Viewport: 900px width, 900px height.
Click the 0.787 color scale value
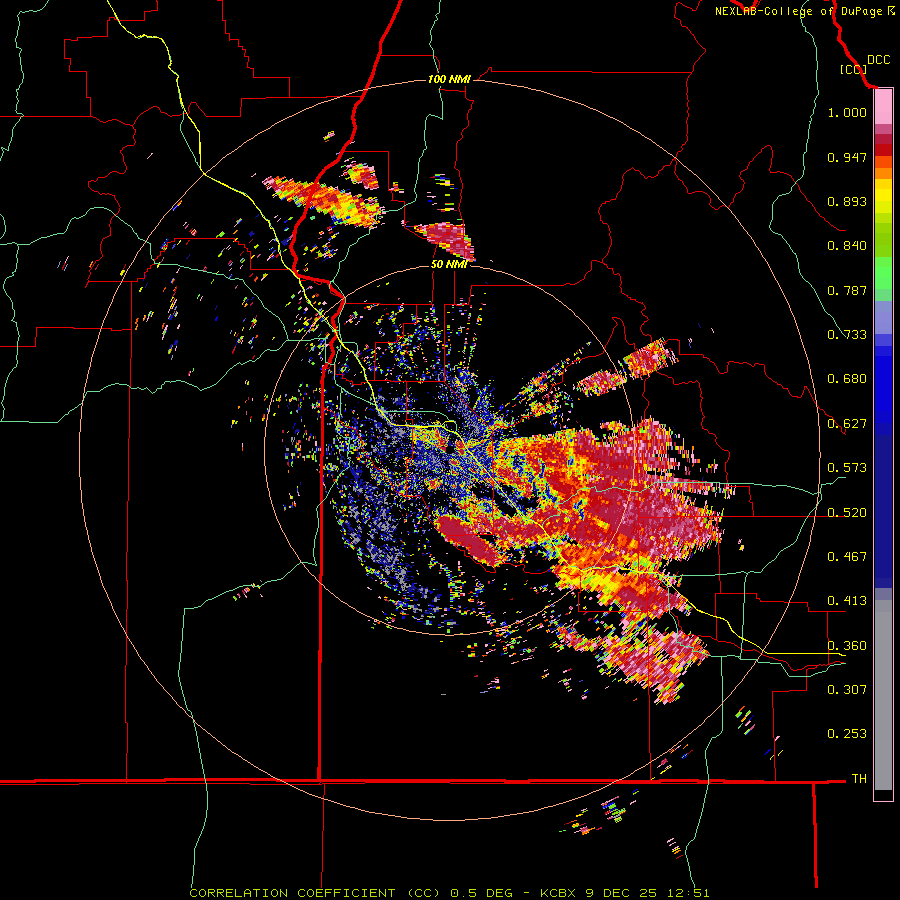pyautogui.click(x=847, y=290)
